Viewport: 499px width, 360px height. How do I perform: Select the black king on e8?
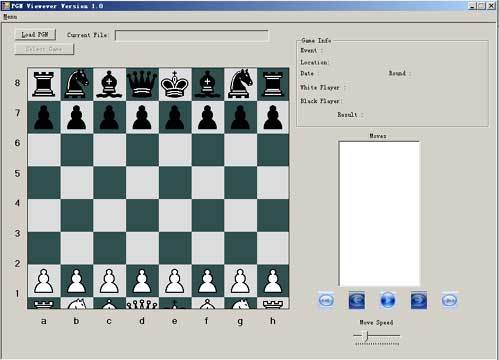175,84
